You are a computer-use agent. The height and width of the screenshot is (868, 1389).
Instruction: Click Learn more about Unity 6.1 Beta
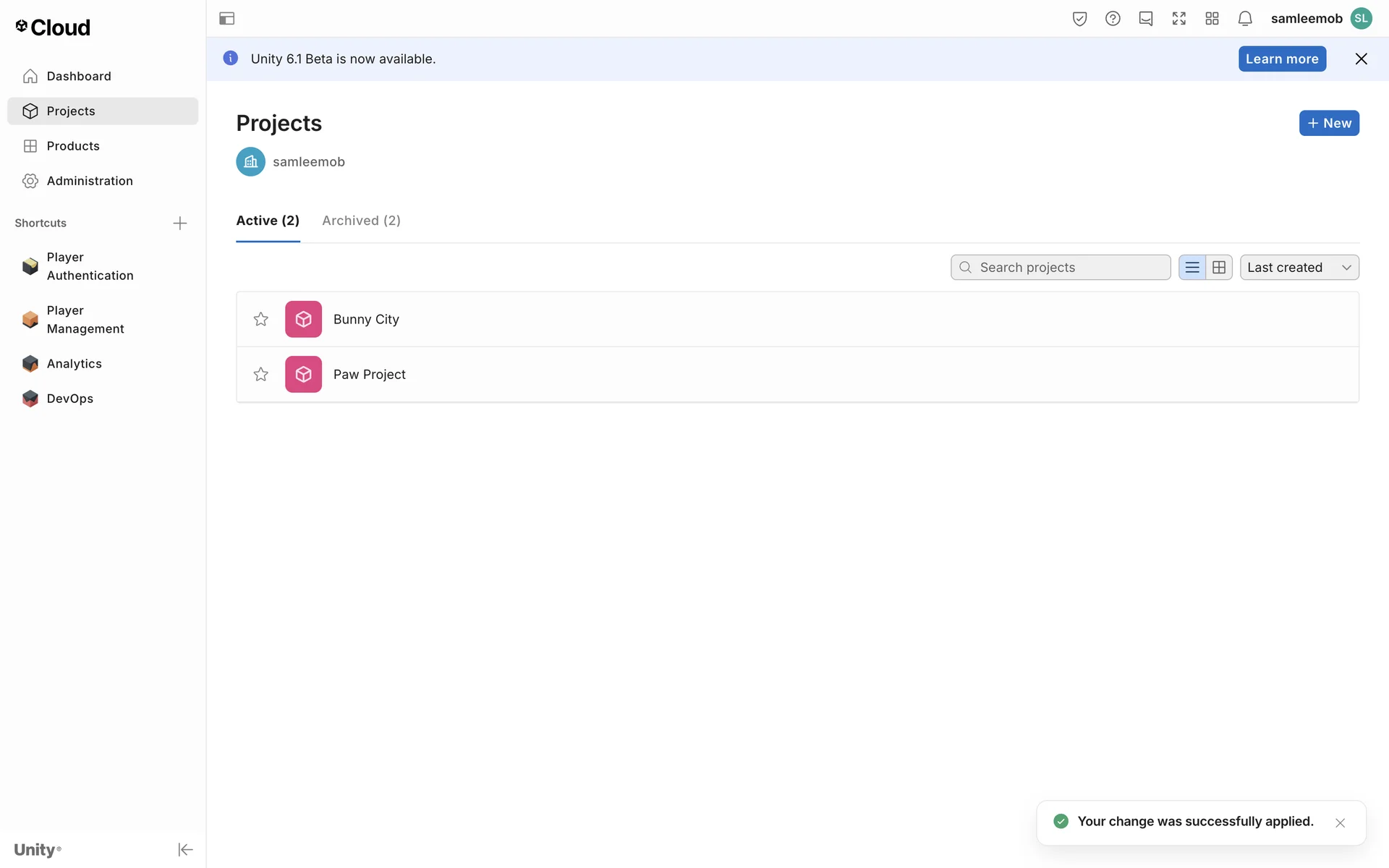(1281, 59)
